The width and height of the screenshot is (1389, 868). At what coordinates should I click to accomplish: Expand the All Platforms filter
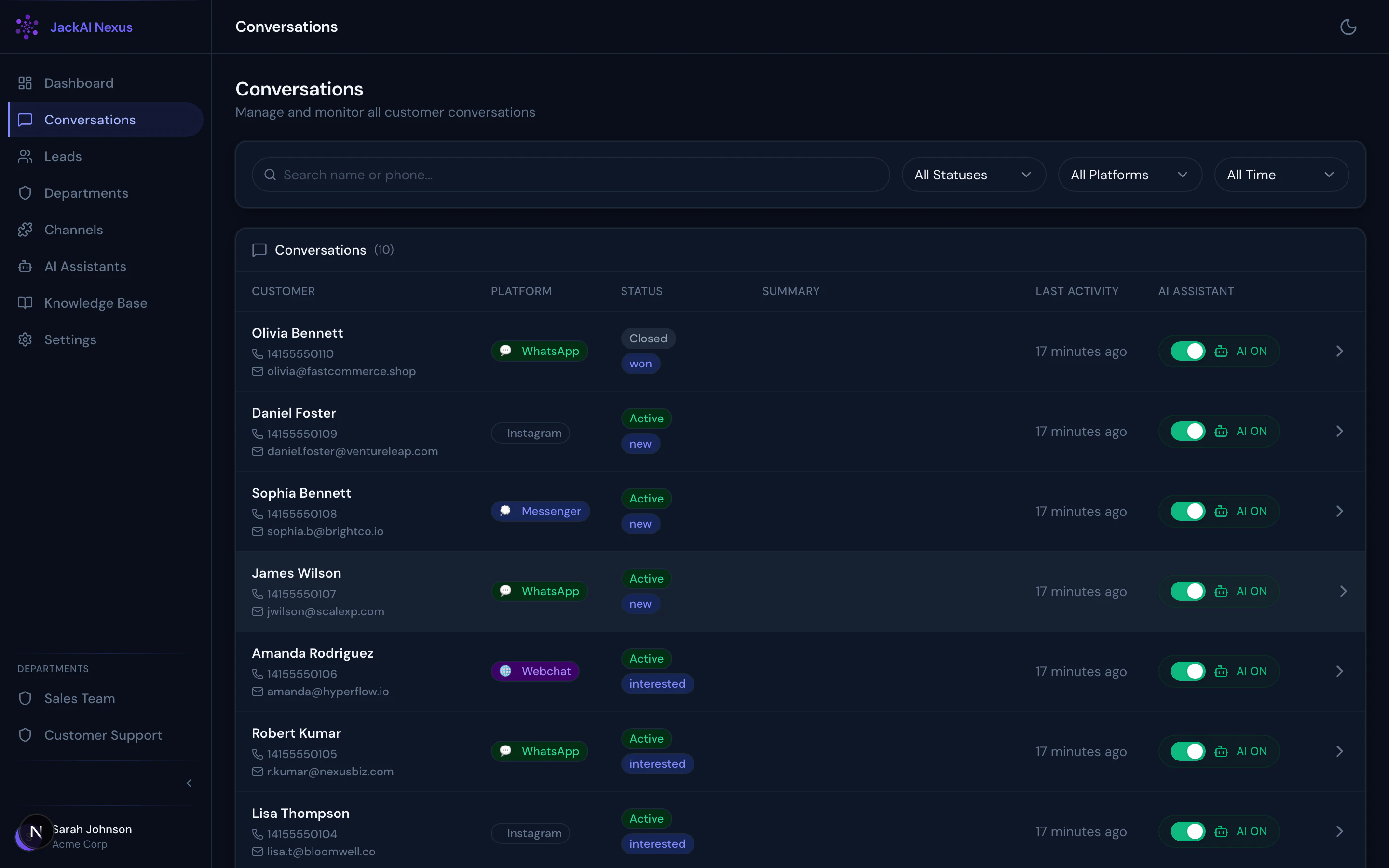point(1130,175)
